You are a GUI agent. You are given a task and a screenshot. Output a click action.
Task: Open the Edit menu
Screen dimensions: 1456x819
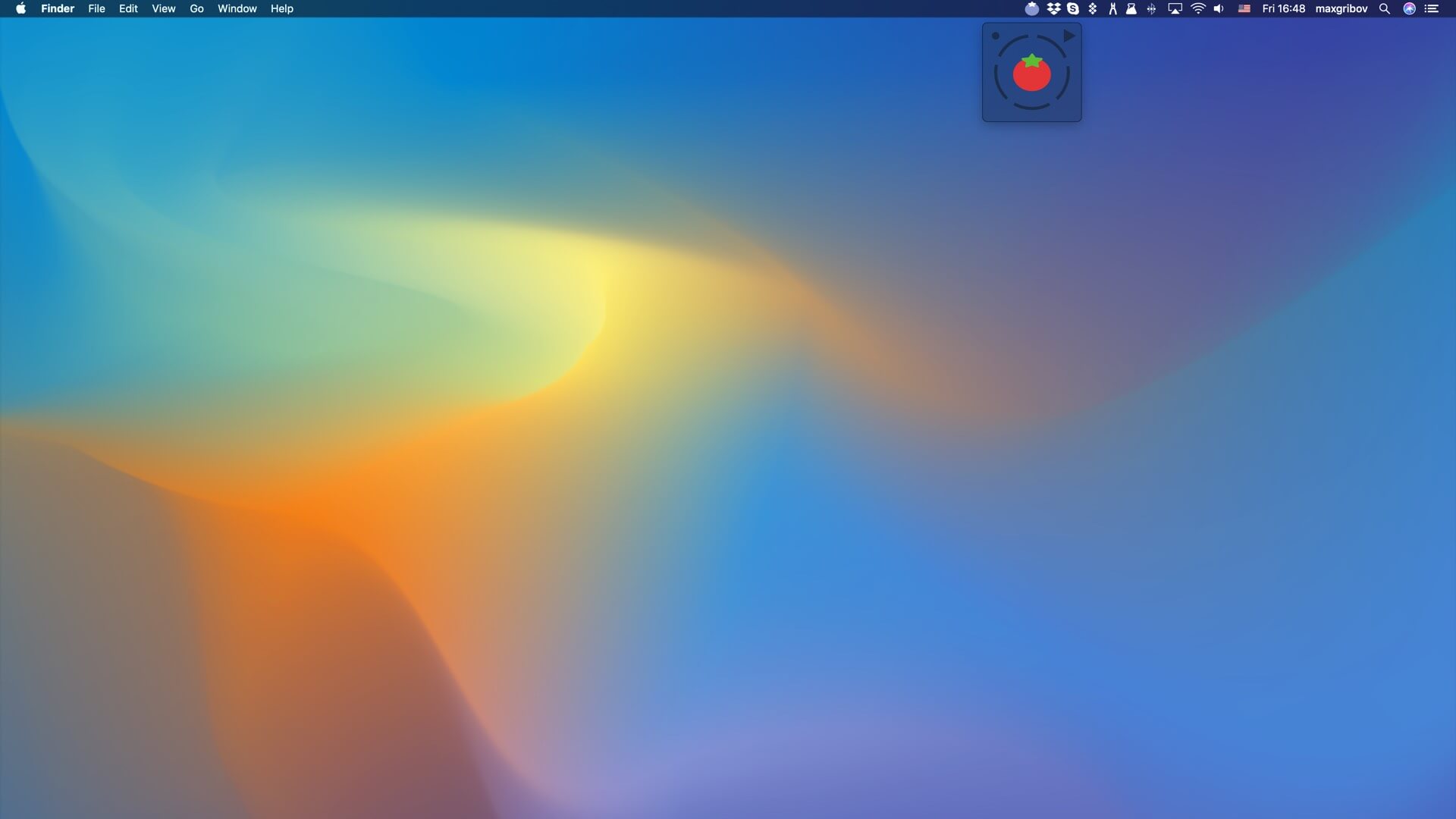click(128, 9)
